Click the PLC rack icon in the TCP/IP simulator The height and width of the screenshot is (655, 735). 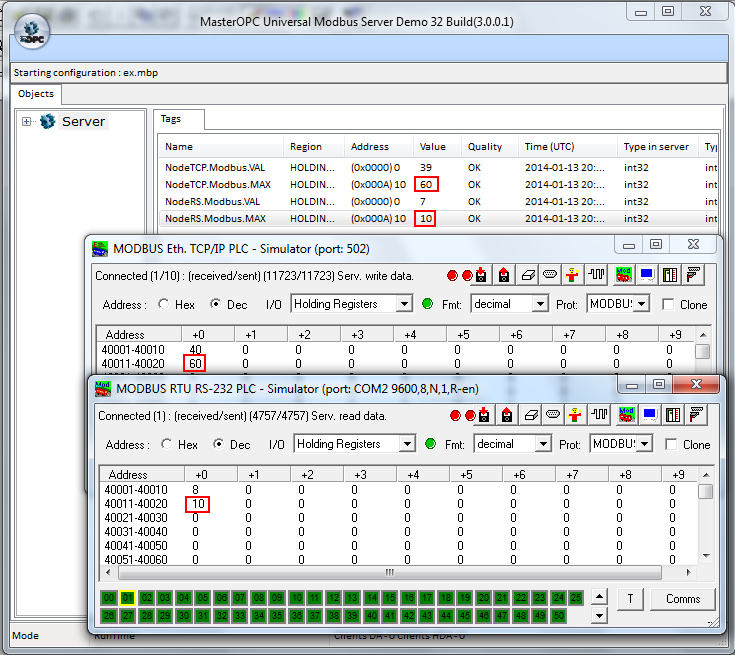tap(670, 275)
